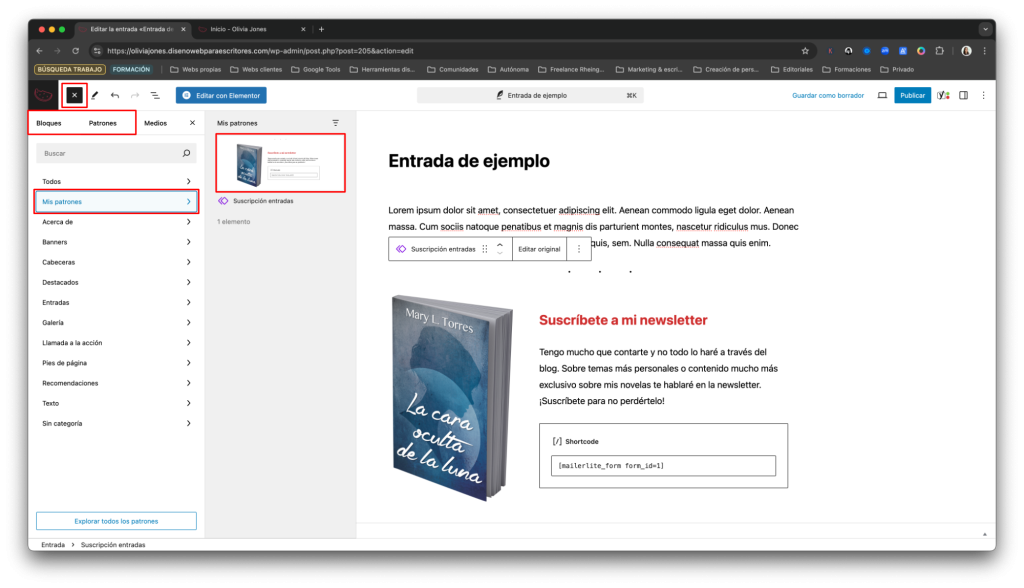Switch to the Medios tab
Image resolution: width=1024 pixels, height=588 pixels.
click(x=155, y=123)
